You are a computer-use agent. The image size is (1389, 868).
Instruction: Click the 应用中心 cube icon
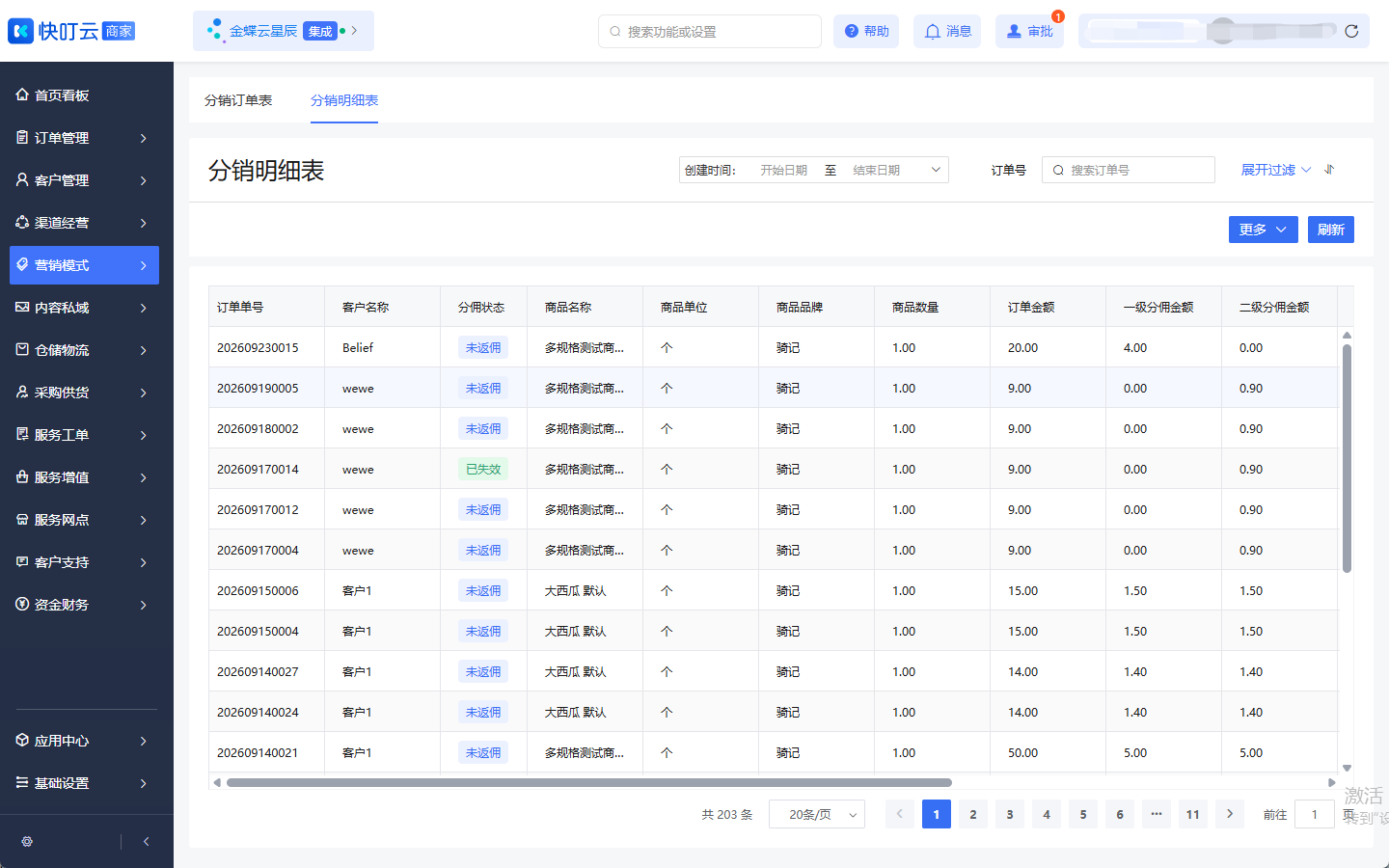(x=22, y=740)
